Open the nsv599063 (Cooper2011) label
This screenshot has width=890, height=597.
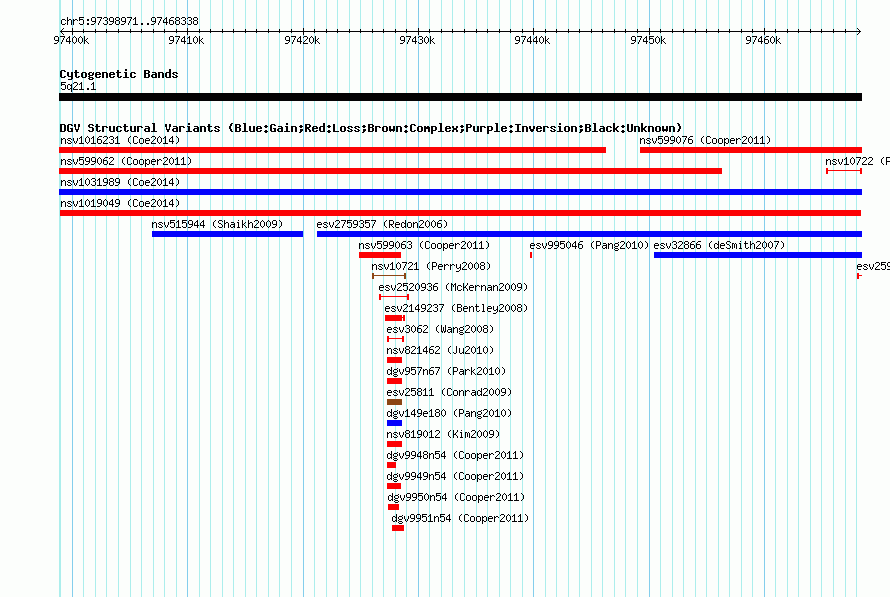click(424, 245)
